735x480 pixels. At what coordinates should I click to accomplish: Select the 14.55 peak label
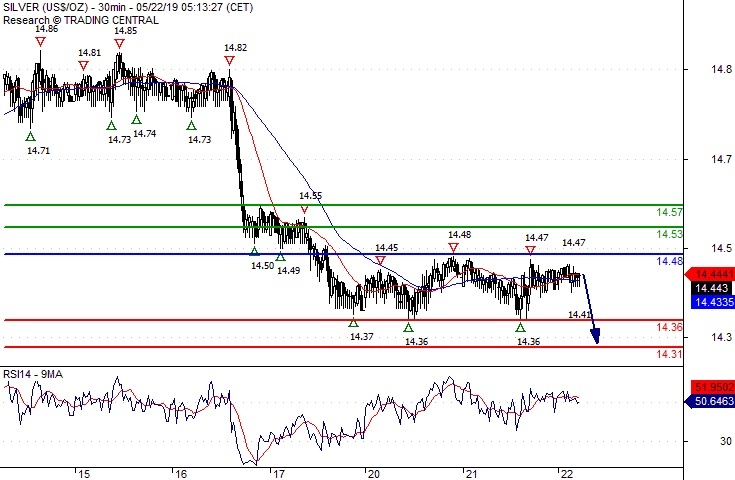311,195
